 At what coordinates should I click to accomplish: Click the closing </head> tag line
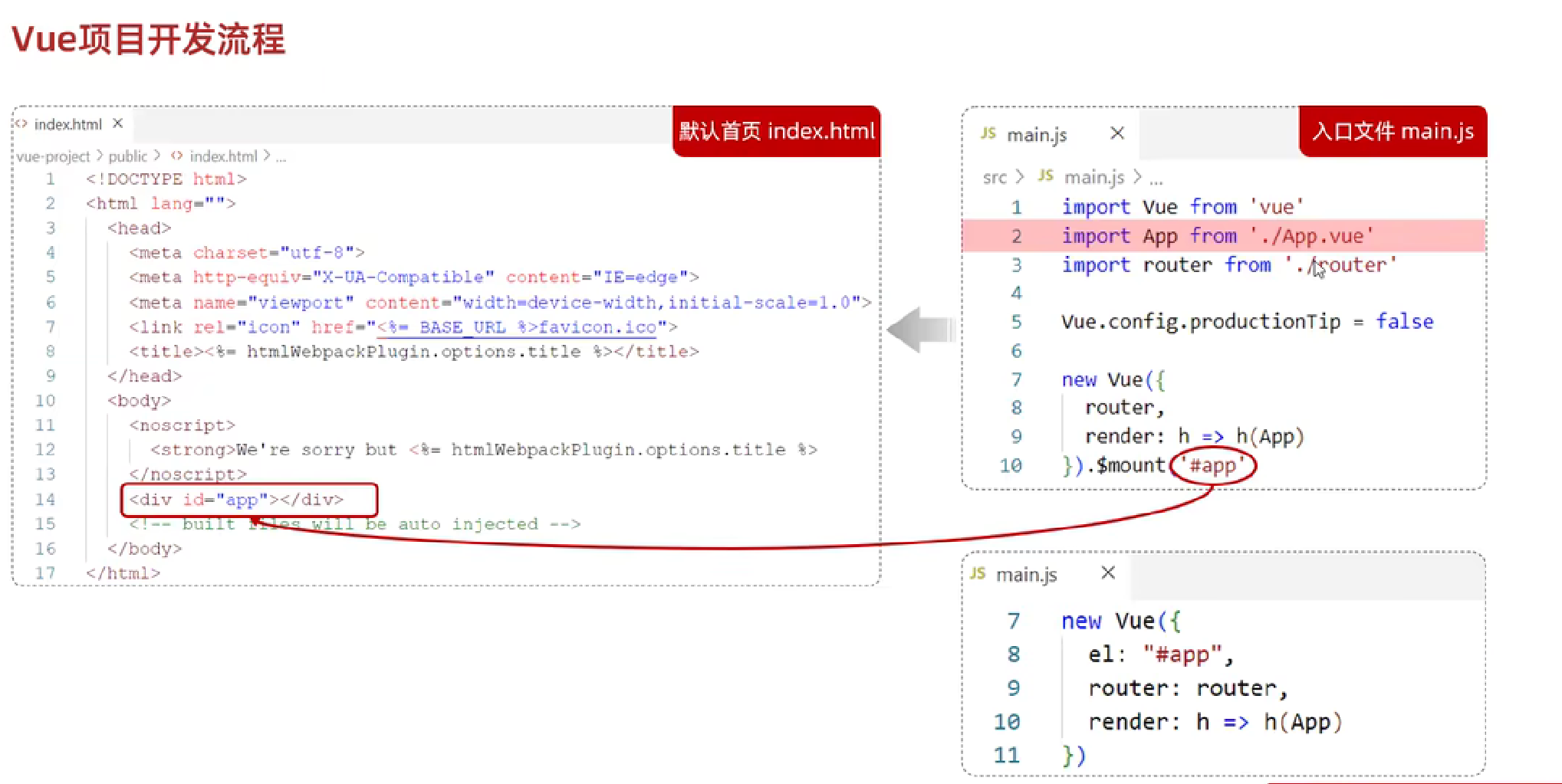[x=144, y=376]
